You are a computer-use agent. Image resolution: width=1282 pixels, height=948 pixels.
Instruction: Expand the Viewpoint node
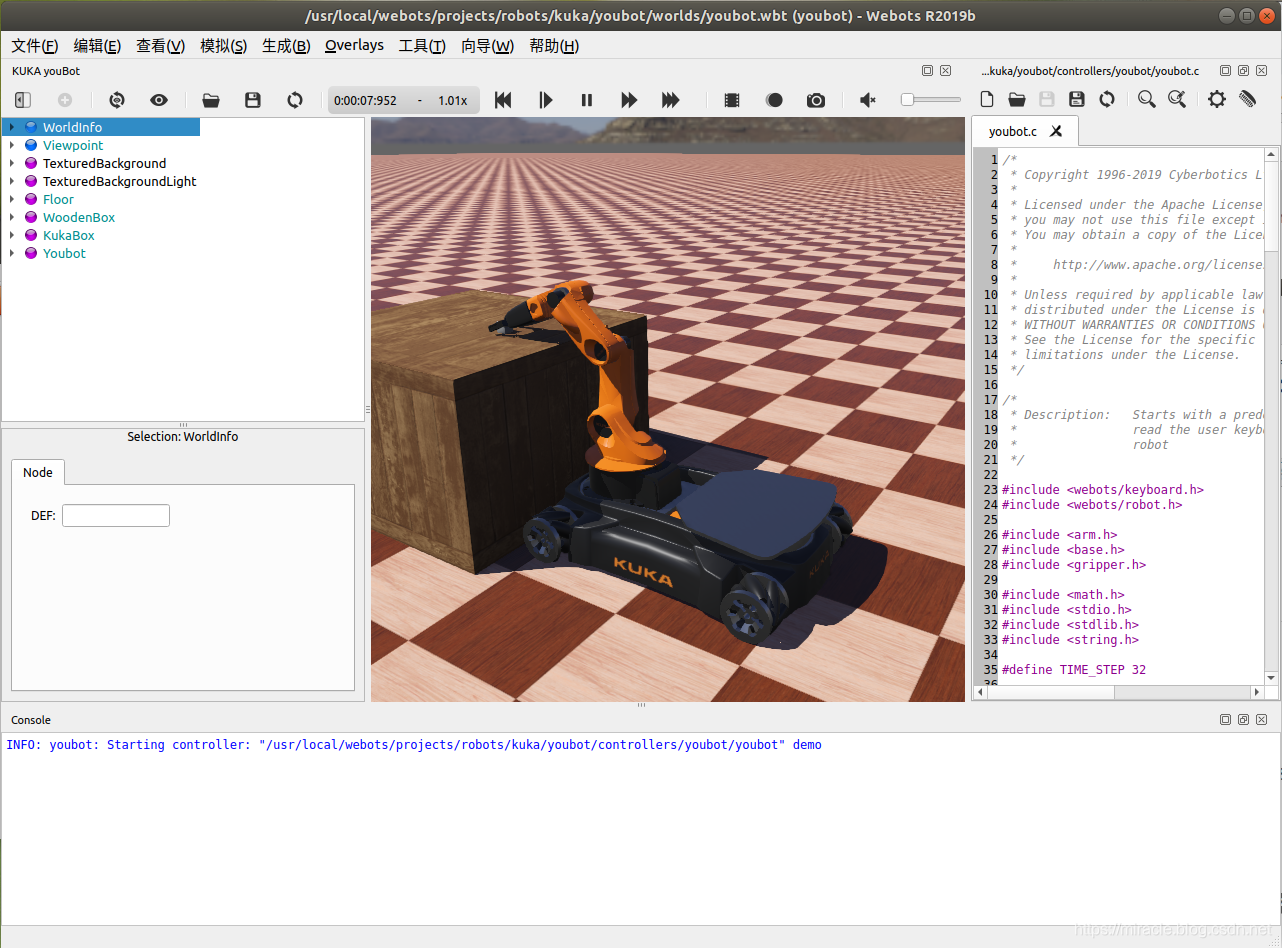coord(11,145)
